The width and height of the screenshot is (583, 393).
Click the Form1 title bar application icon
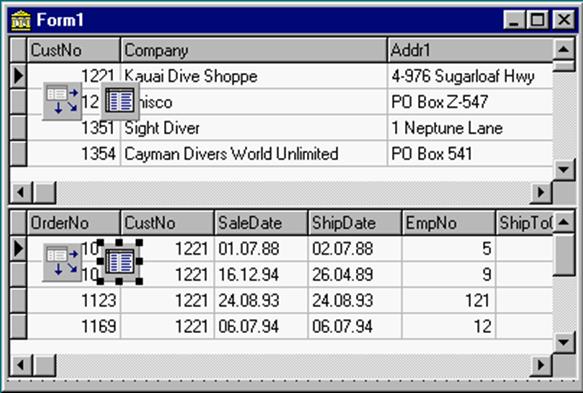coord(21,20)
